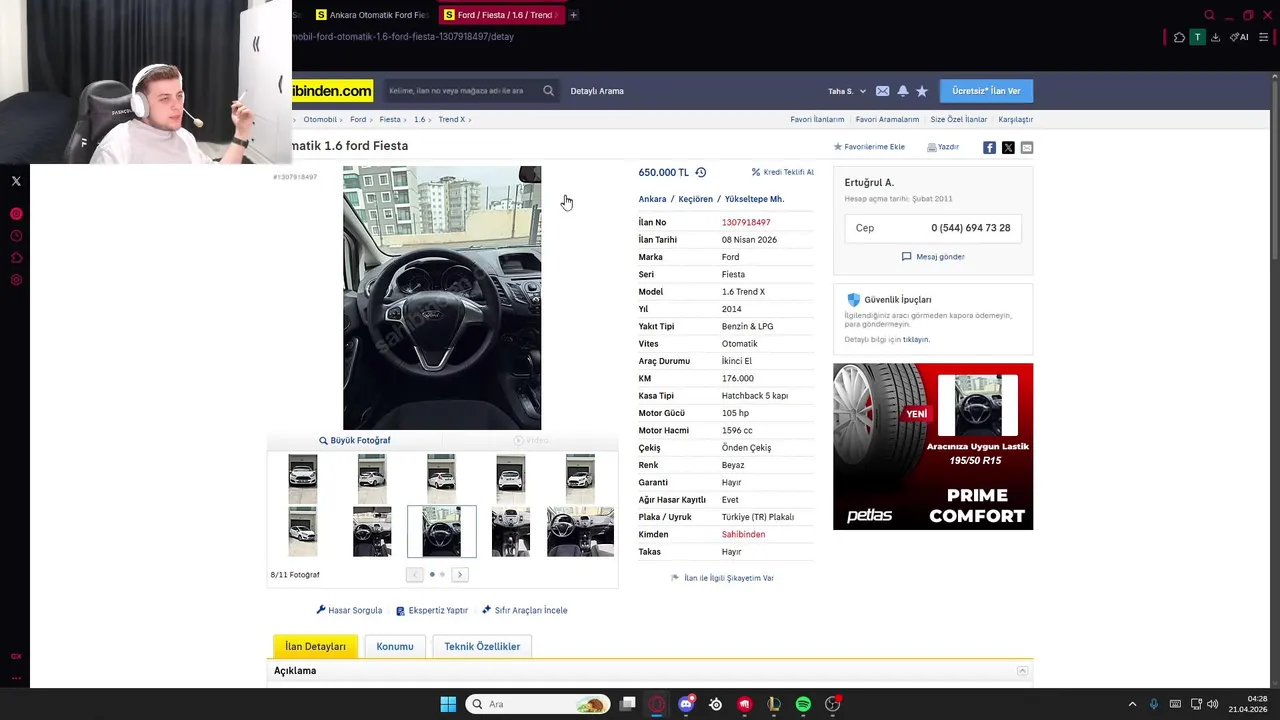Viewport: 1280px width, 720px height.
Task: Click Yazdır print link
Action: [x=943, y=147]
